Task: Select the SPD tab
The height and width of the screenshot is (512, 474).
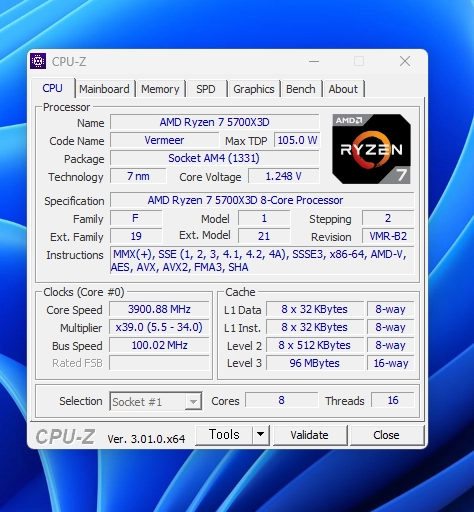Action: coord(206,89)
